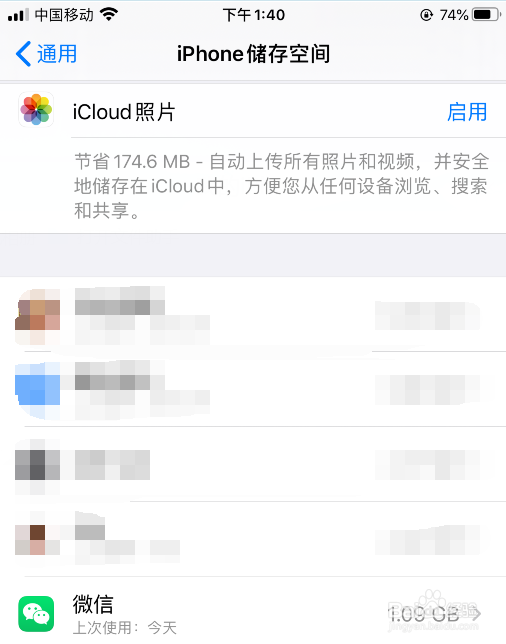Viewport: 506px width, 644px height.
Task: Open the green WeChat app icon
Action: (36, 614)
